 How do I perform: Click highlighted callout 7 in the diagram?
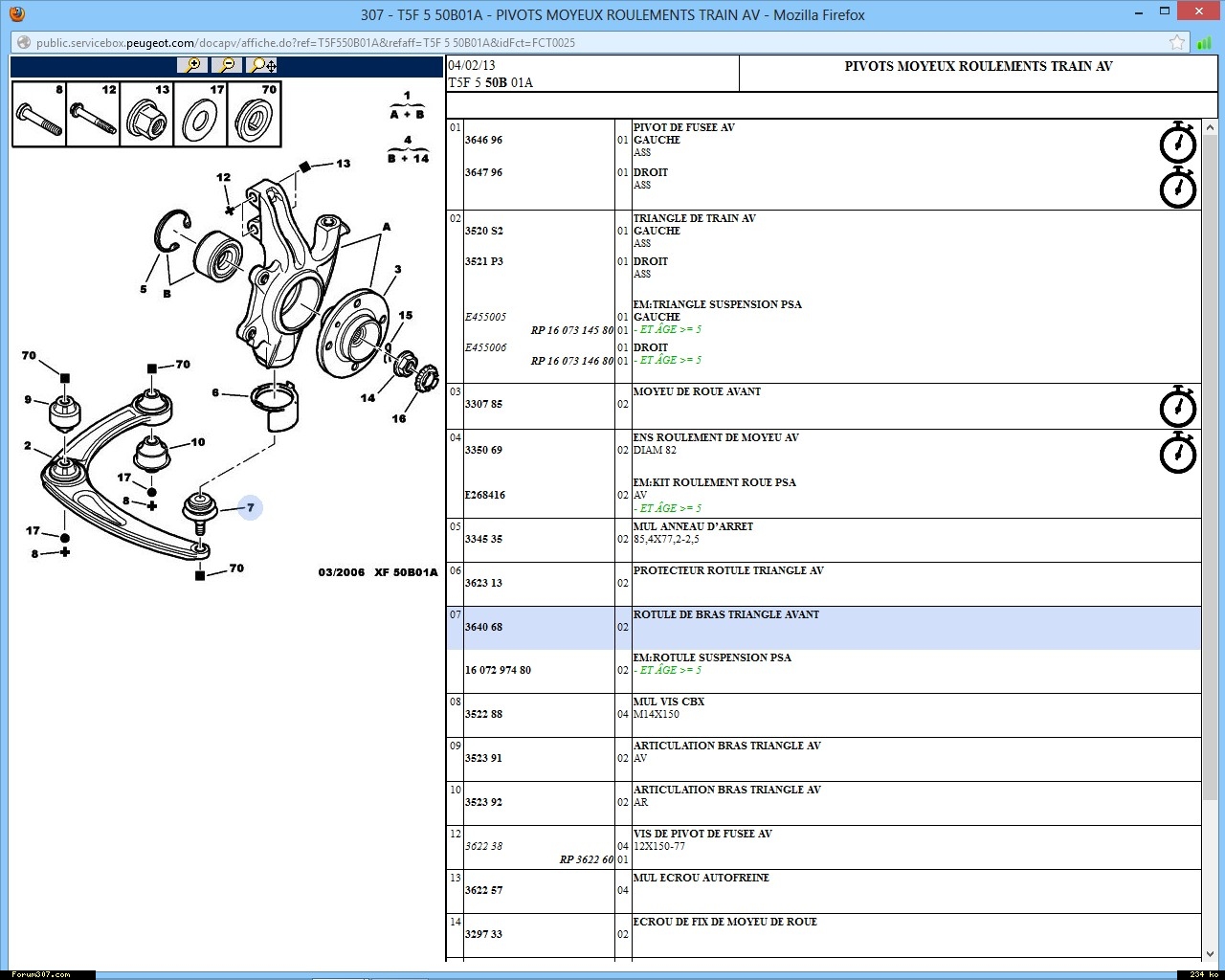pyautogui.click(x=251, y=508)
